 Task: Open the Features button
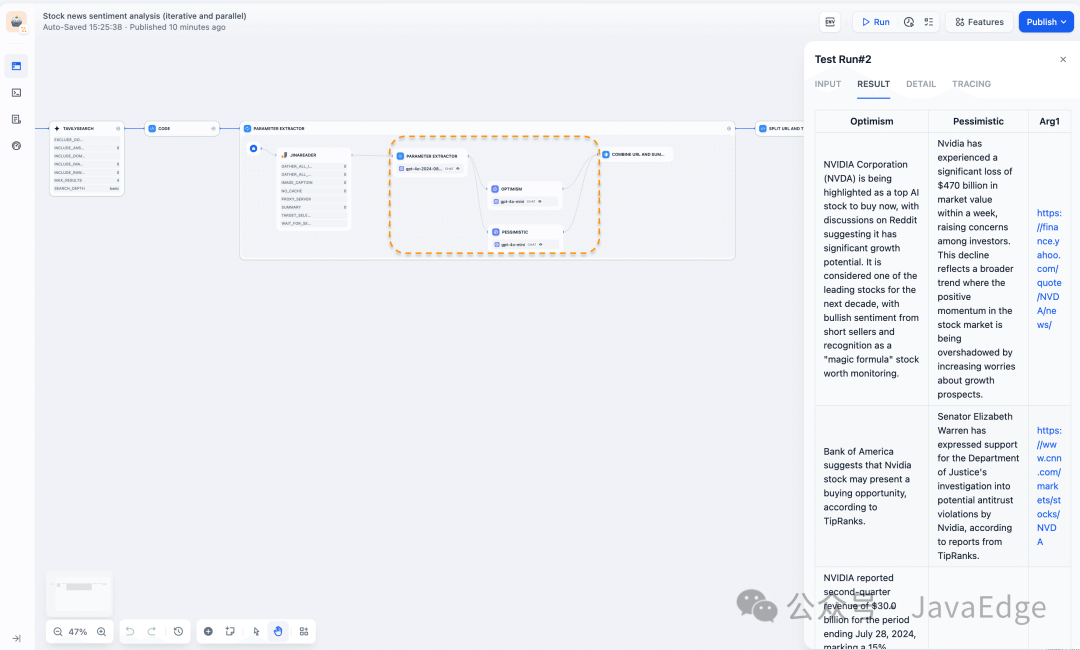point(979,22)
